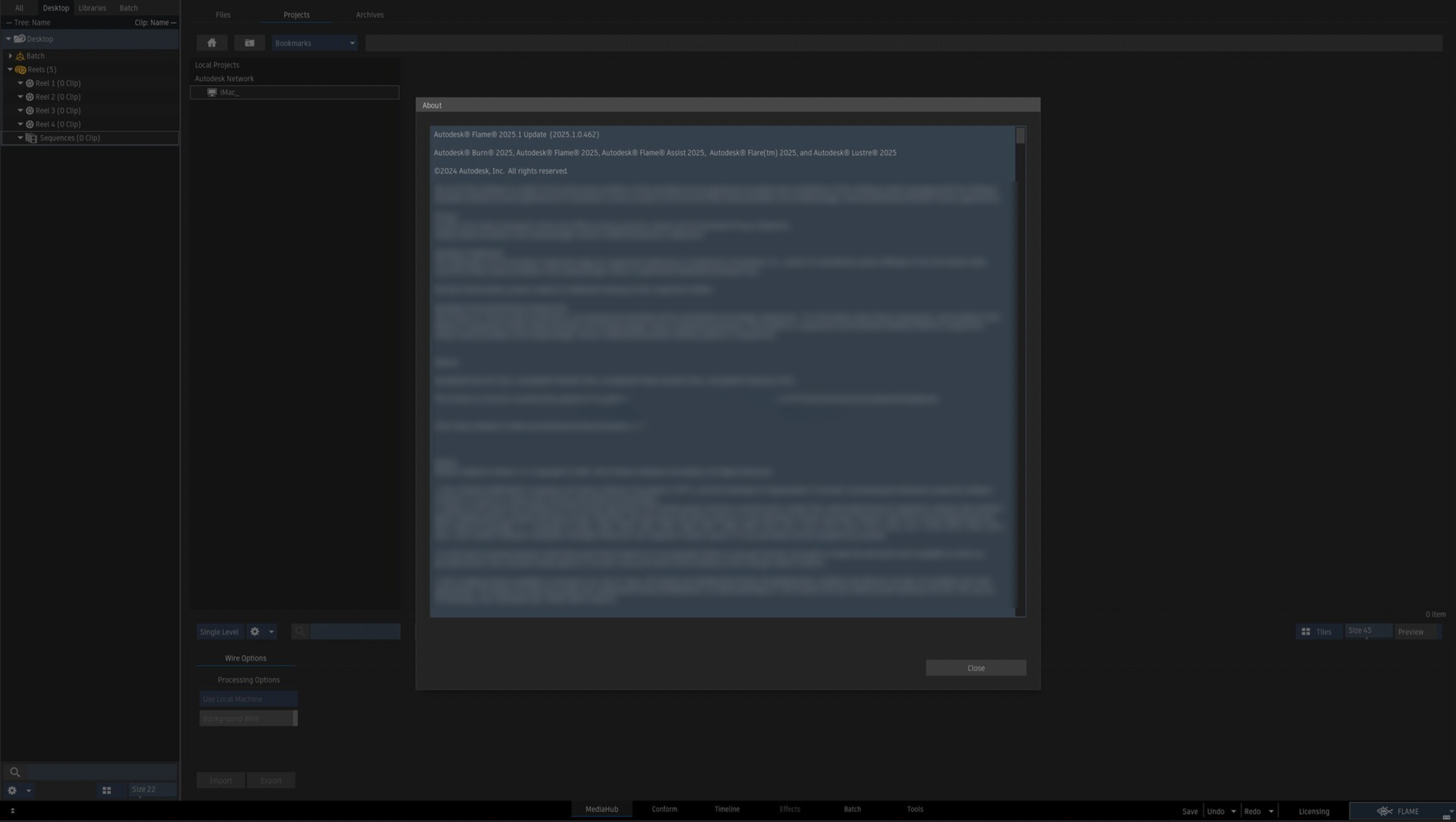
Task: Expand the Bookmarks dropdown menu
Action: click(350, 42)
